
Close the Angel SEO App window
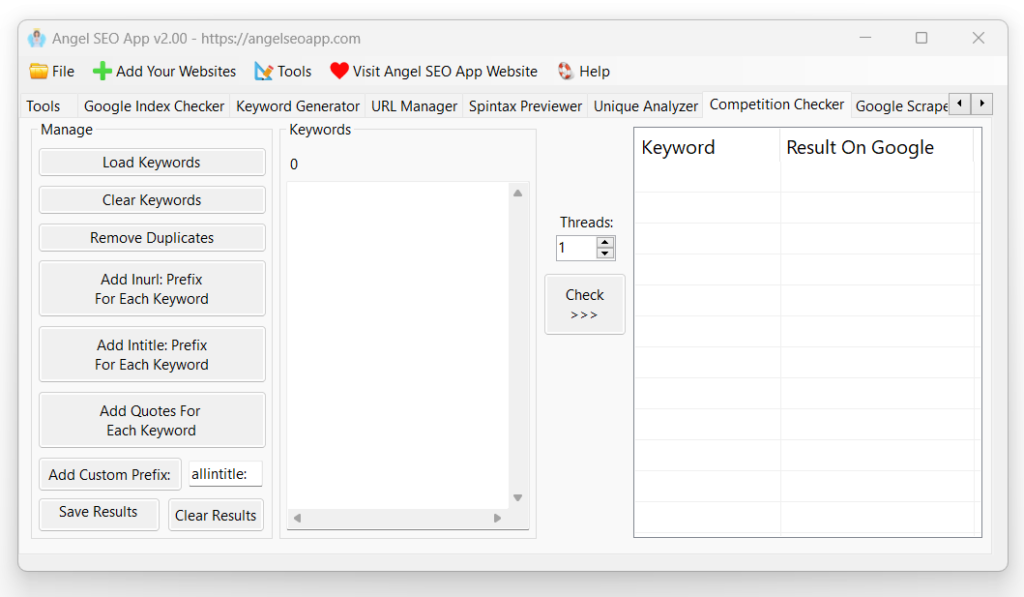(978, 38)
